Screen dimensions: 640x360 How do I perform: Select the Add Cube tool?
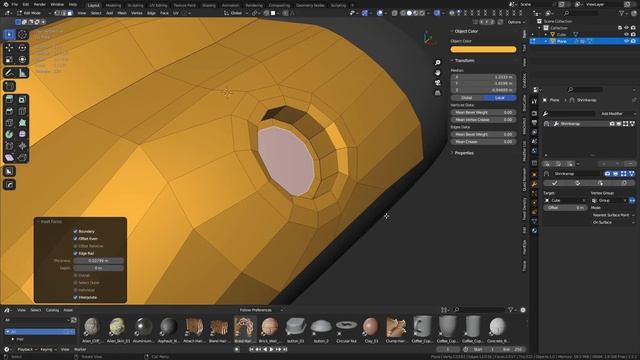[9, 86]
